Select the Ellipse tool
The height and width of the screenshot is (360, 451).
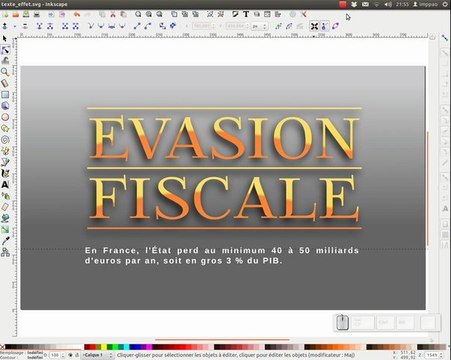5,117
